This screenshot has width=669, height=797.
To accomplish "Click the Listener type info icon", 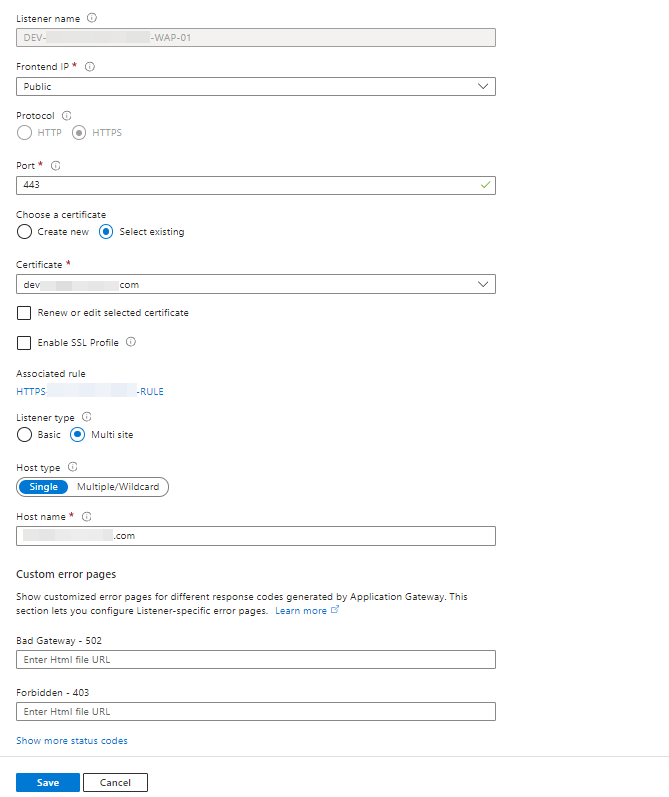I will coord(86,417).
